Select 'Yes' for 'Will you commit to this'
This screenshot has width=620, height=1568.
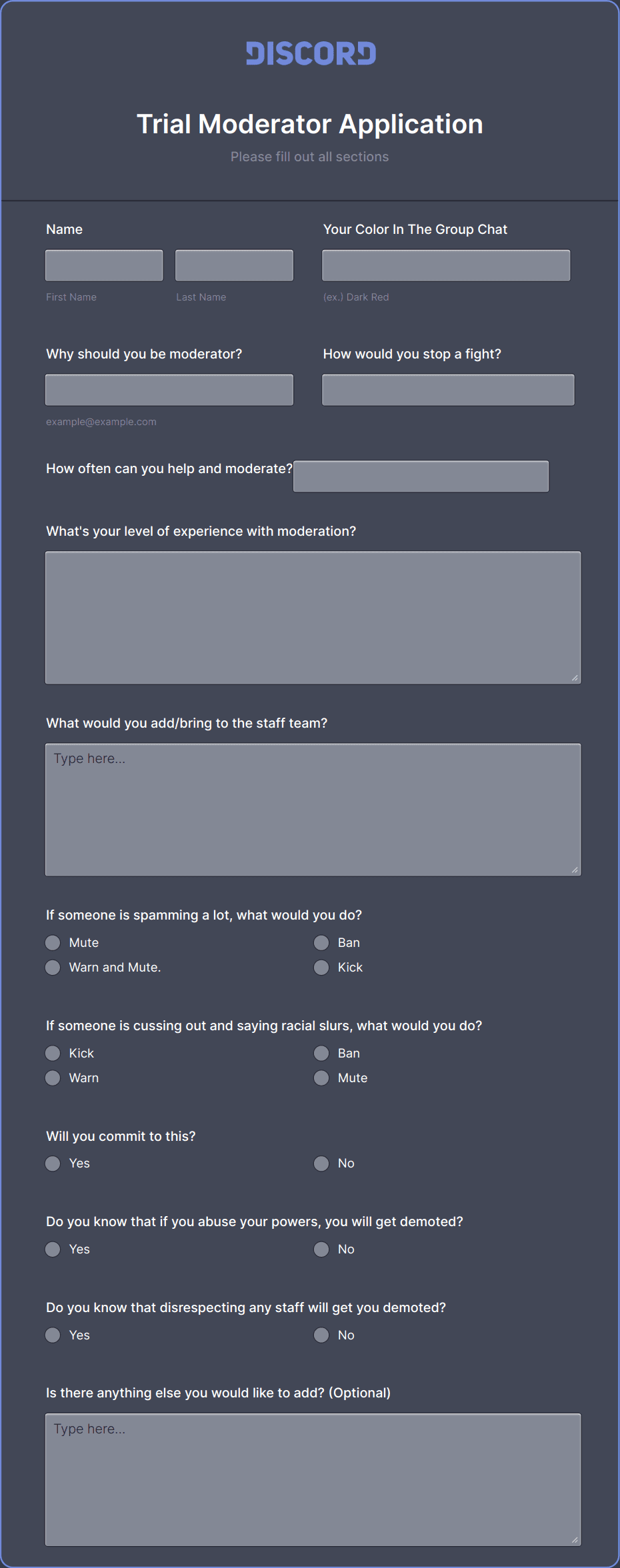tap(53, 1164)
